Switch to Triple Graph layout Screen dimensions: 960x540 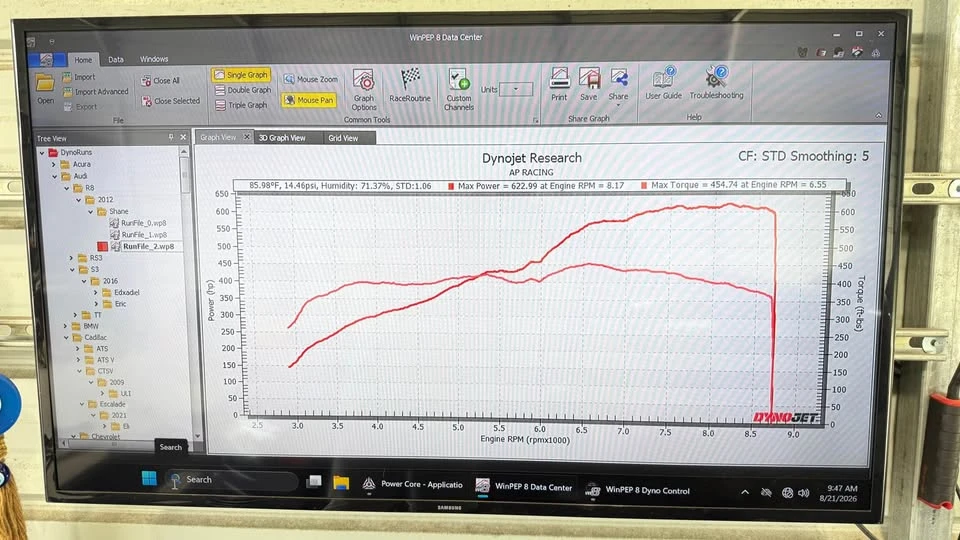pyautogui.click(x=241, y=105)
